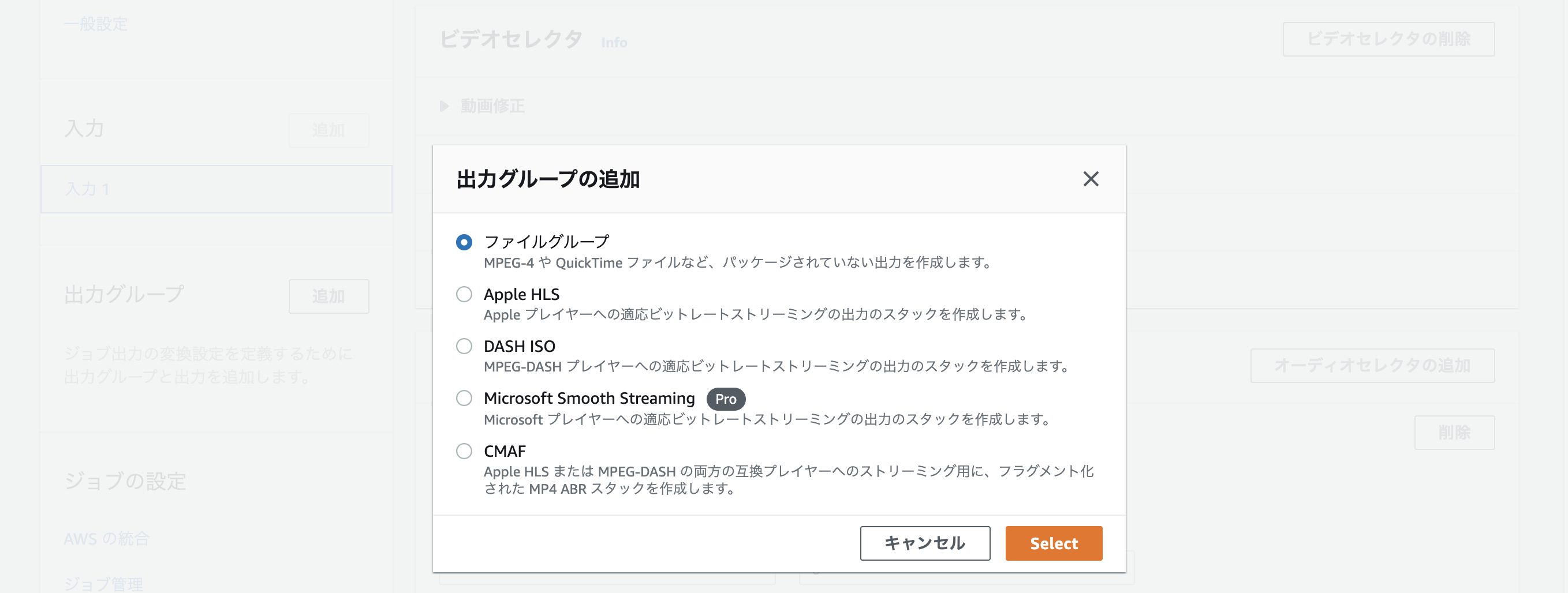This screenshot has height=593, width=1568.
Task: Click 追加 next to 入力
Action: tap(328, 130)
